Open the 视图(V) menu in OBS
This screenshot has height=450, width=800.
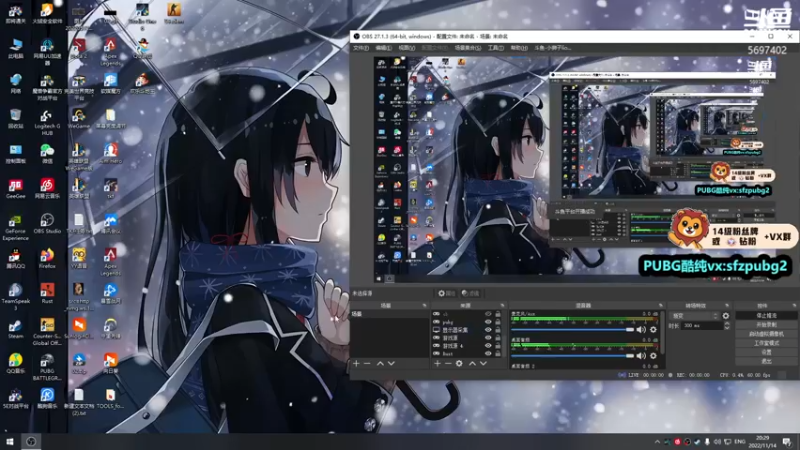click(x=407, y=48)
